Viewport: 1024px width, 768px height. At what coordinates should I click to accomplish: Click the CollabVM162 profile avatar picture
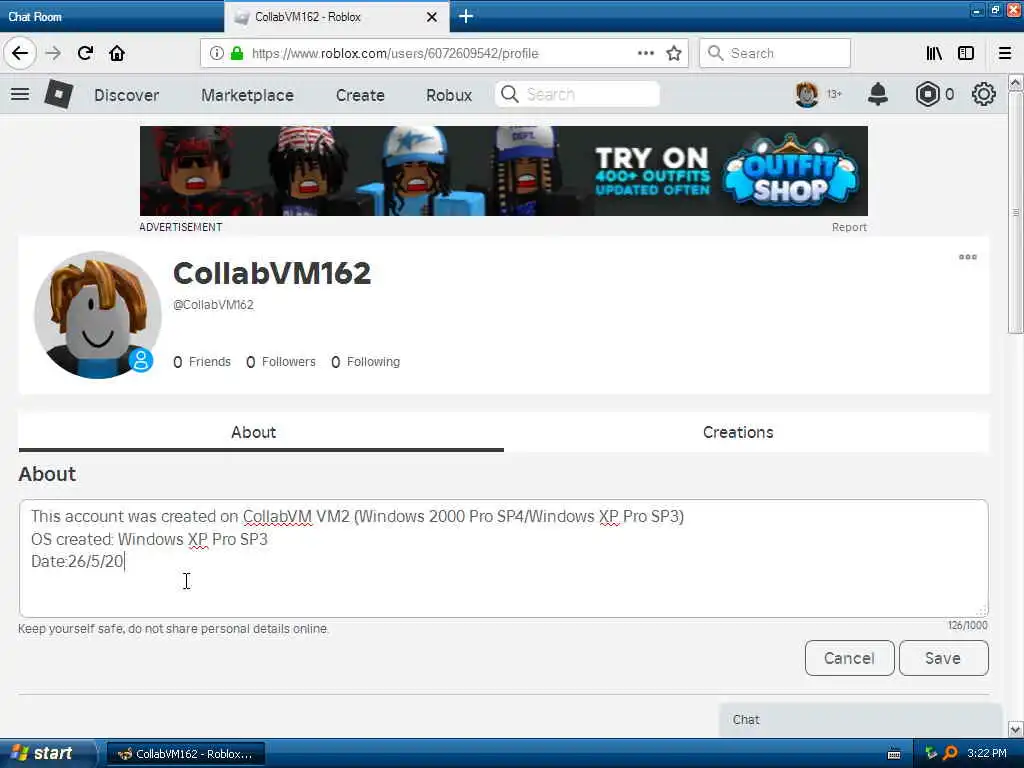(98, 315)
